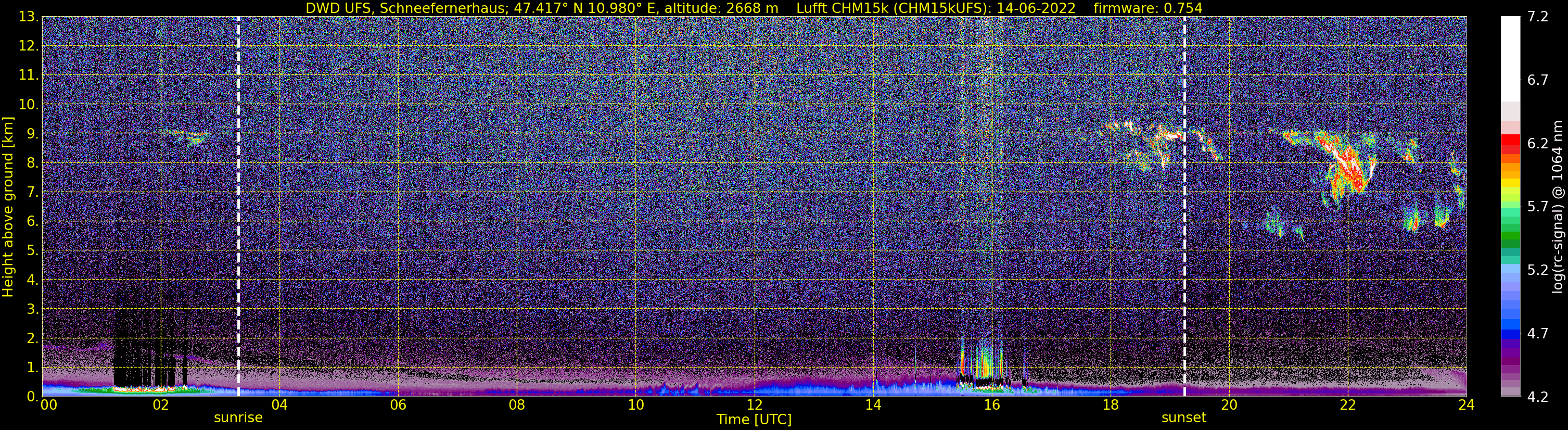Click the time axis tick '00'
The height and width of the screenshot is (430, 1568).
49,404
